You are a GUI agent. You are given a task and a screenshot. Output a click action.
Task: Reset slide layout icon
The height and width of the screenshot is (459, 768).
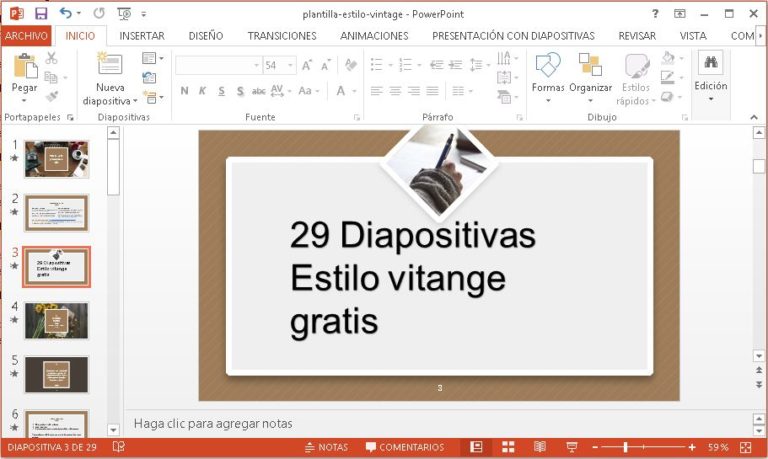(x=149, y=77)
